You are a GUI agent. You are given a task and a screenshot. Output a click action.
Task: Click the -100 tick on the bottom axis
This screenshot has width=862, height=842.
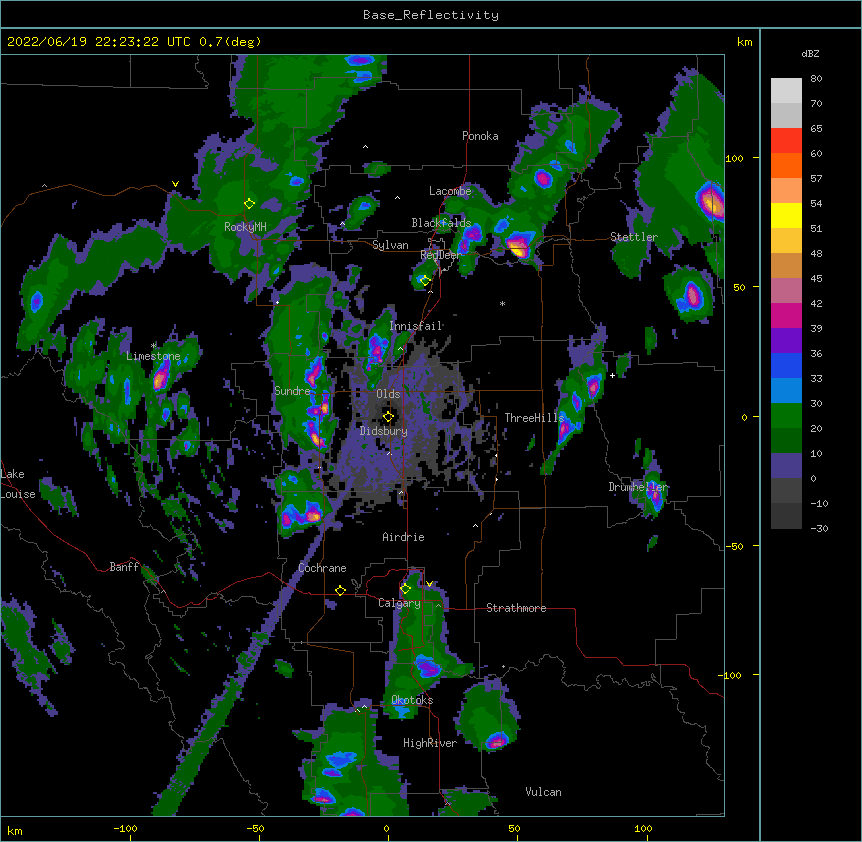pos(125,829)
